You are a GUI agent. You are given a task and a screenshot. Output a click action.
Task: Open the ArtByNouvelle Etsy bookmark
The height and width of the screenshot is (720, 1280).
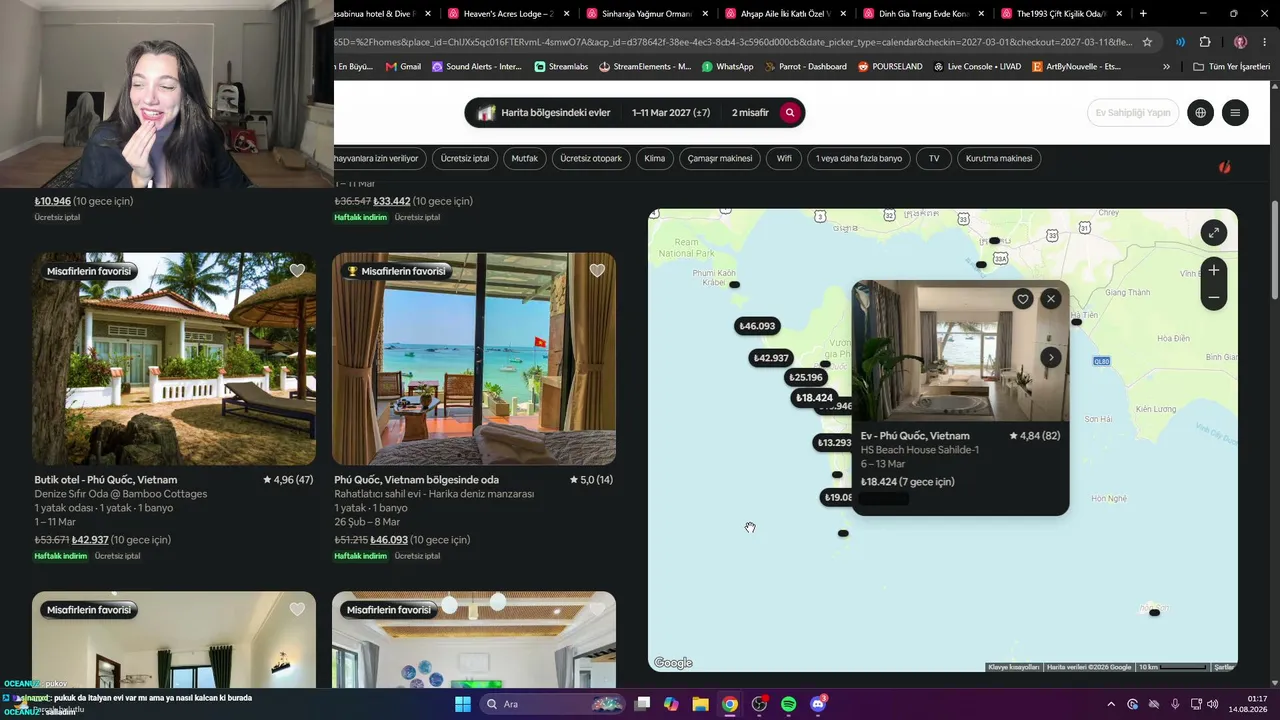tap(1076, 67)
